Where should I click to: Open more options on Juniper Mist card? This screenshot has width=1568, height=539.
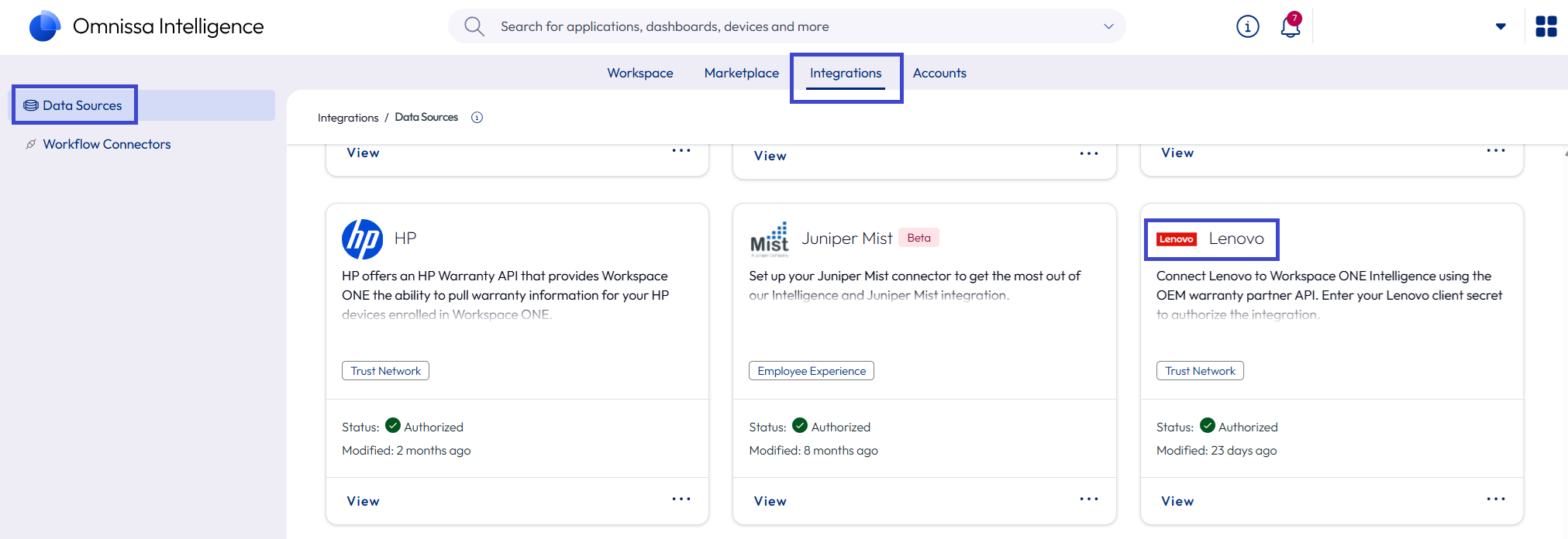(x=1089, y=500)
